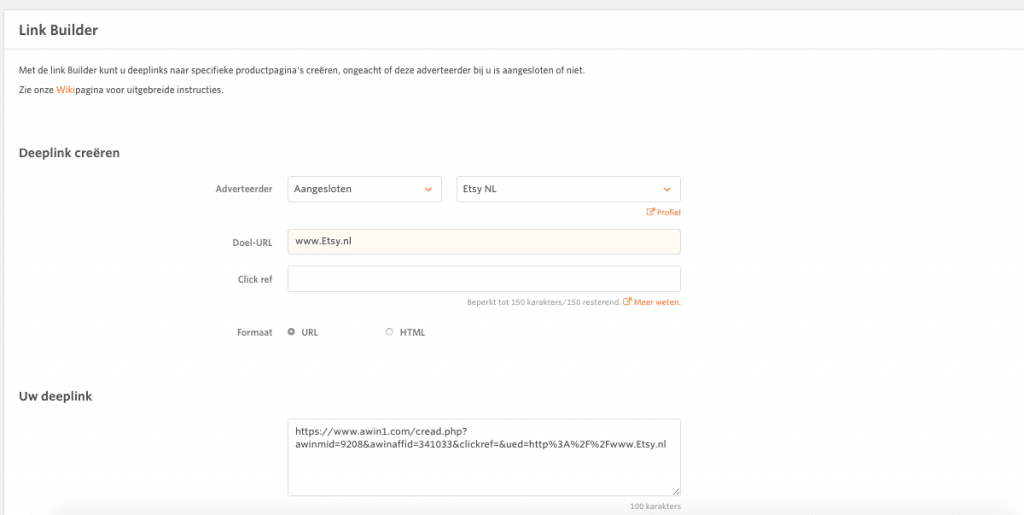Open the Wiki link in the instructions
This screenshot has height=515, width=1024.
click(65, 90)
